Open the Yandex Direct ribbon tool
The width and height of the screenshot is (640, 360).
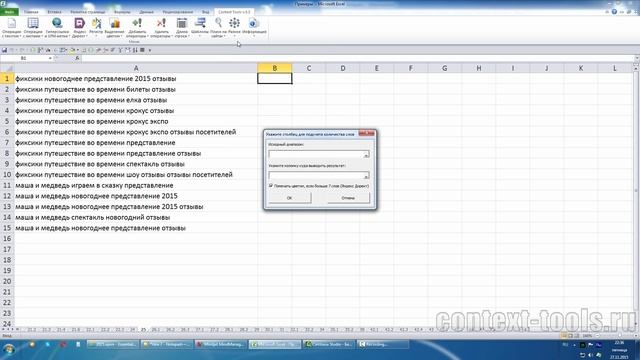pyautogui.click(x=80, y=28)
